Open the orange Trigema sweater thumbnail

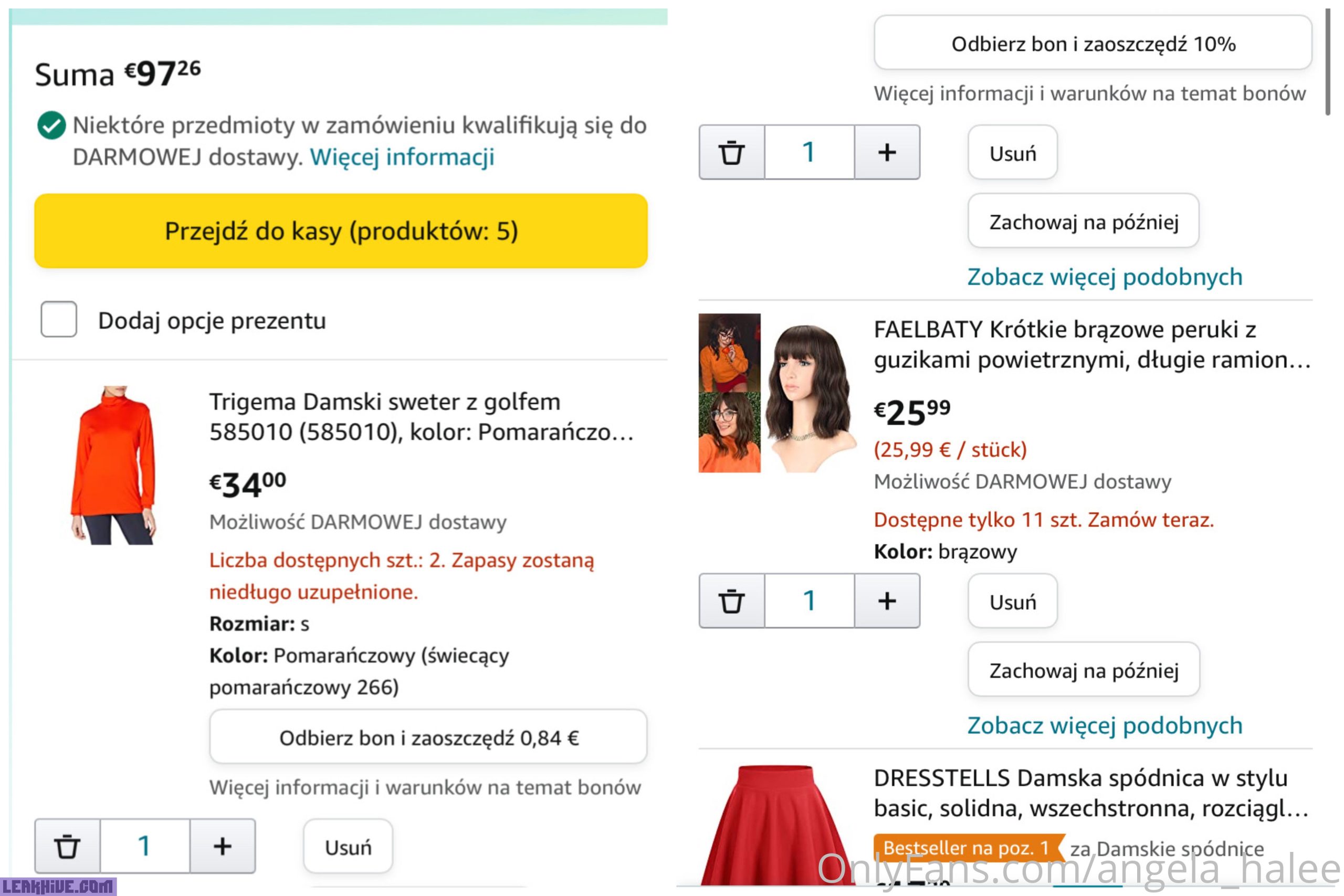[114, 465]
